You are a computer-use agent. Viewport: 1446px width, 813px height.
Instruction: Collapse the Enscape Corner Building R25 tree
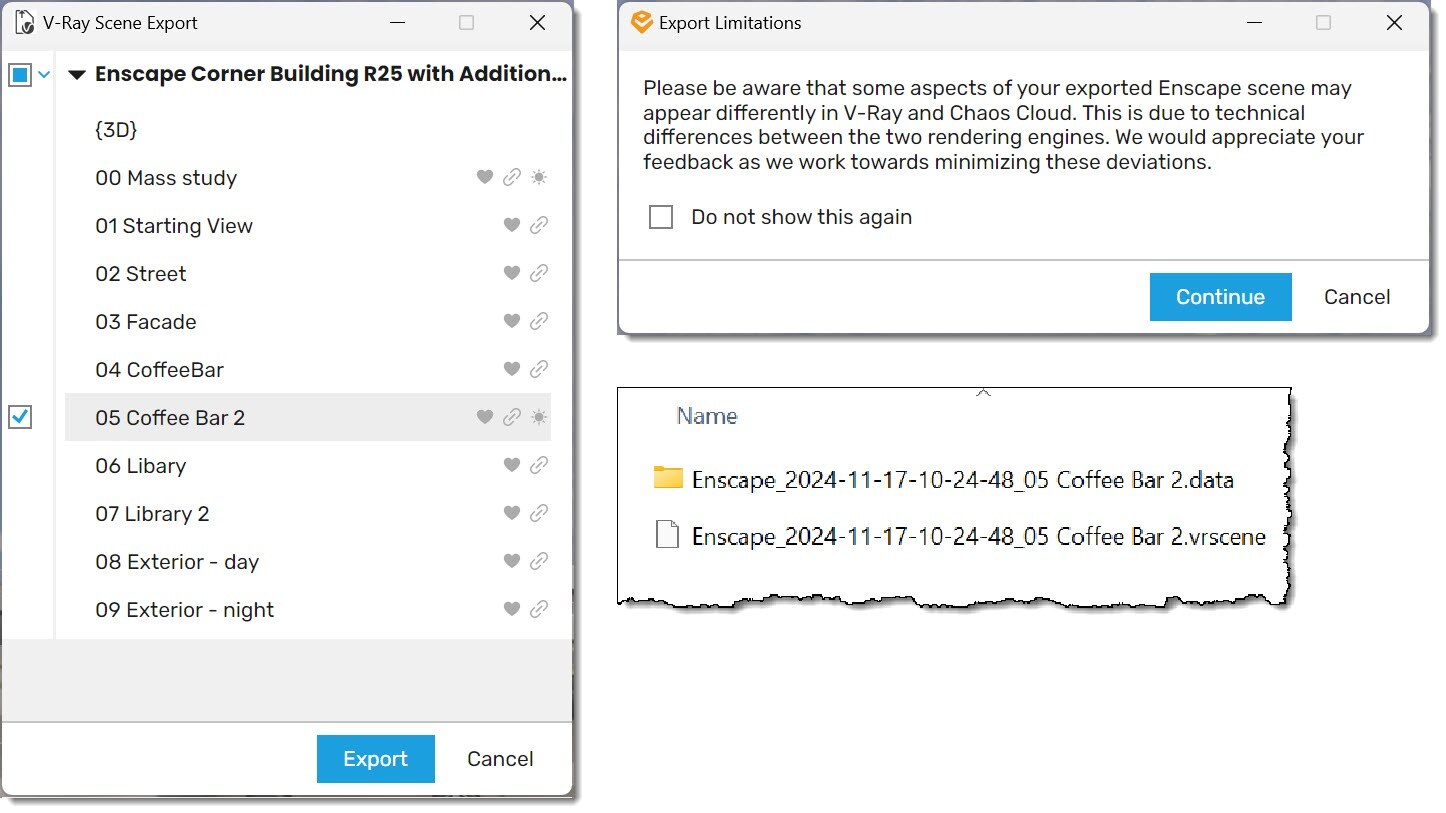click(x=77, y=73)
